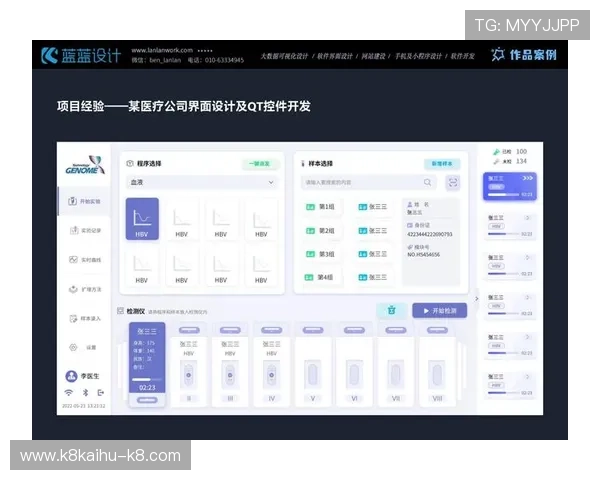Click the barcode scan icon next to the search box
The height and width of the screenshot is (480, 600).
453,182
